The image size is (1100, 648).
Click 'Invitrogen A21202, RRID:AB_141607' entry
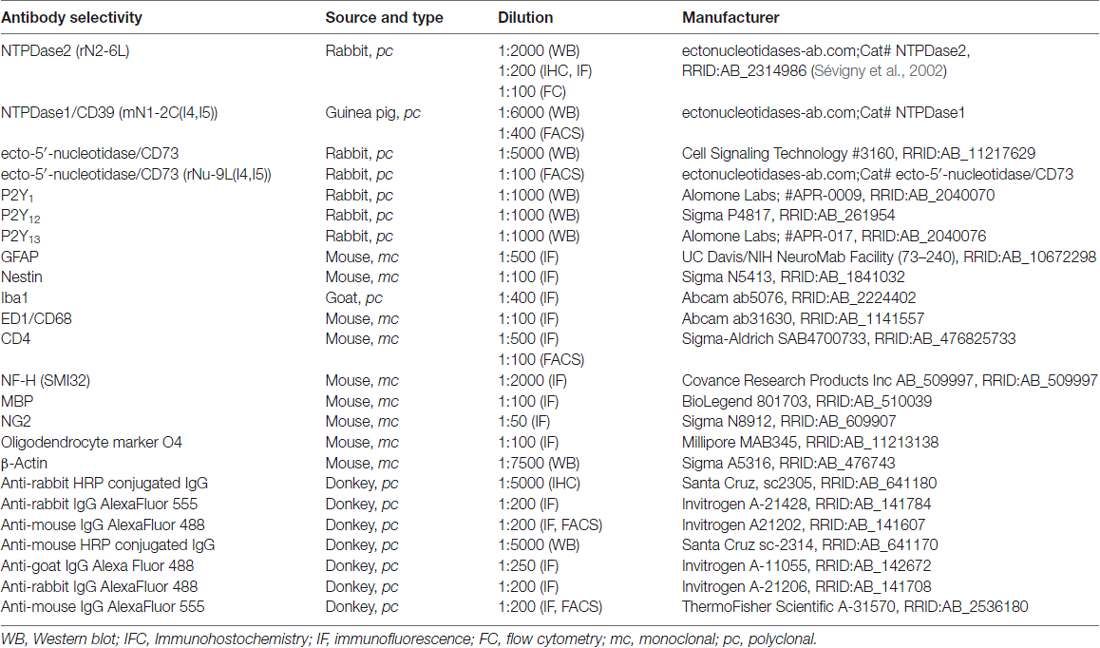803,525
